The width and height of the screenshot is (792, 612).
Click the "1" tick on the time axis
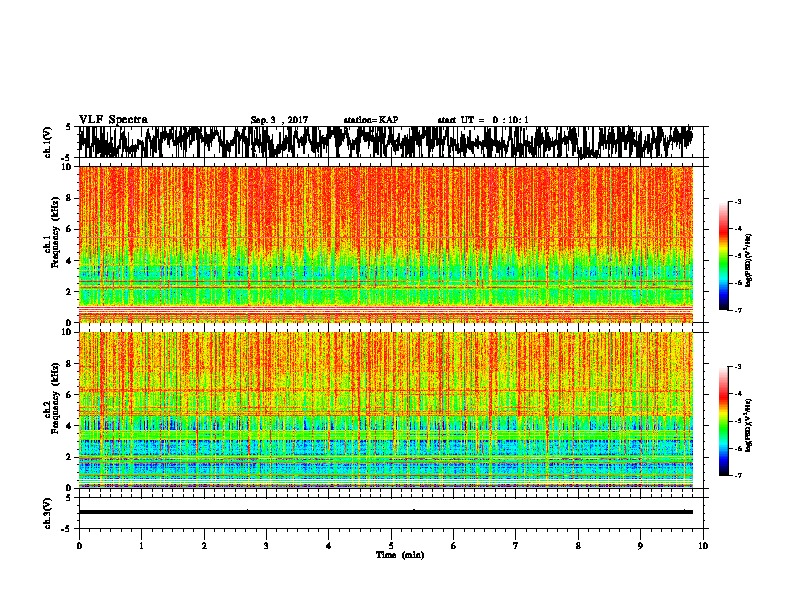click(142, 546)
